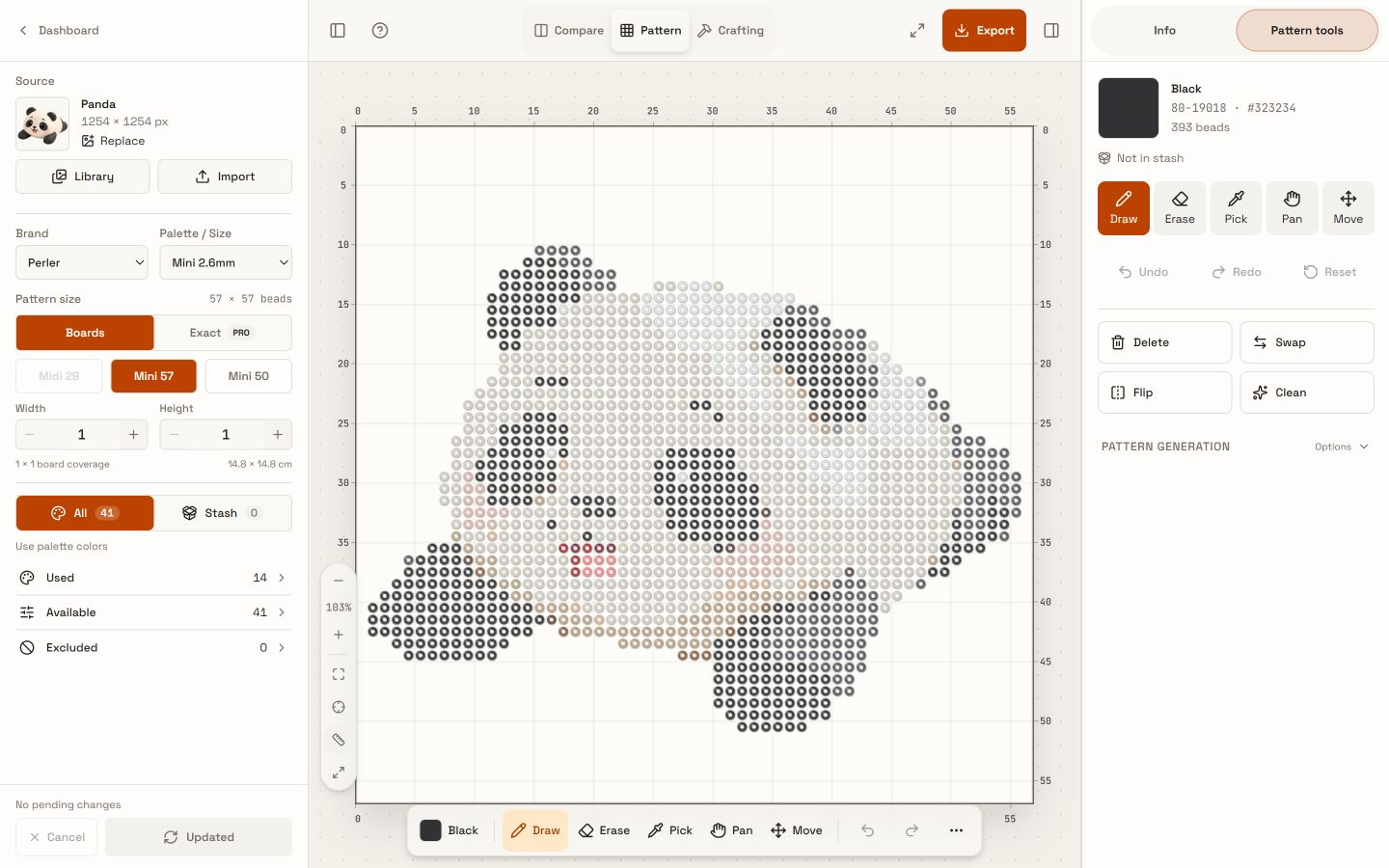Zoom in with the canvas plus icon
The height and width of the screenshot is (868, 1389).
point(339,635)
